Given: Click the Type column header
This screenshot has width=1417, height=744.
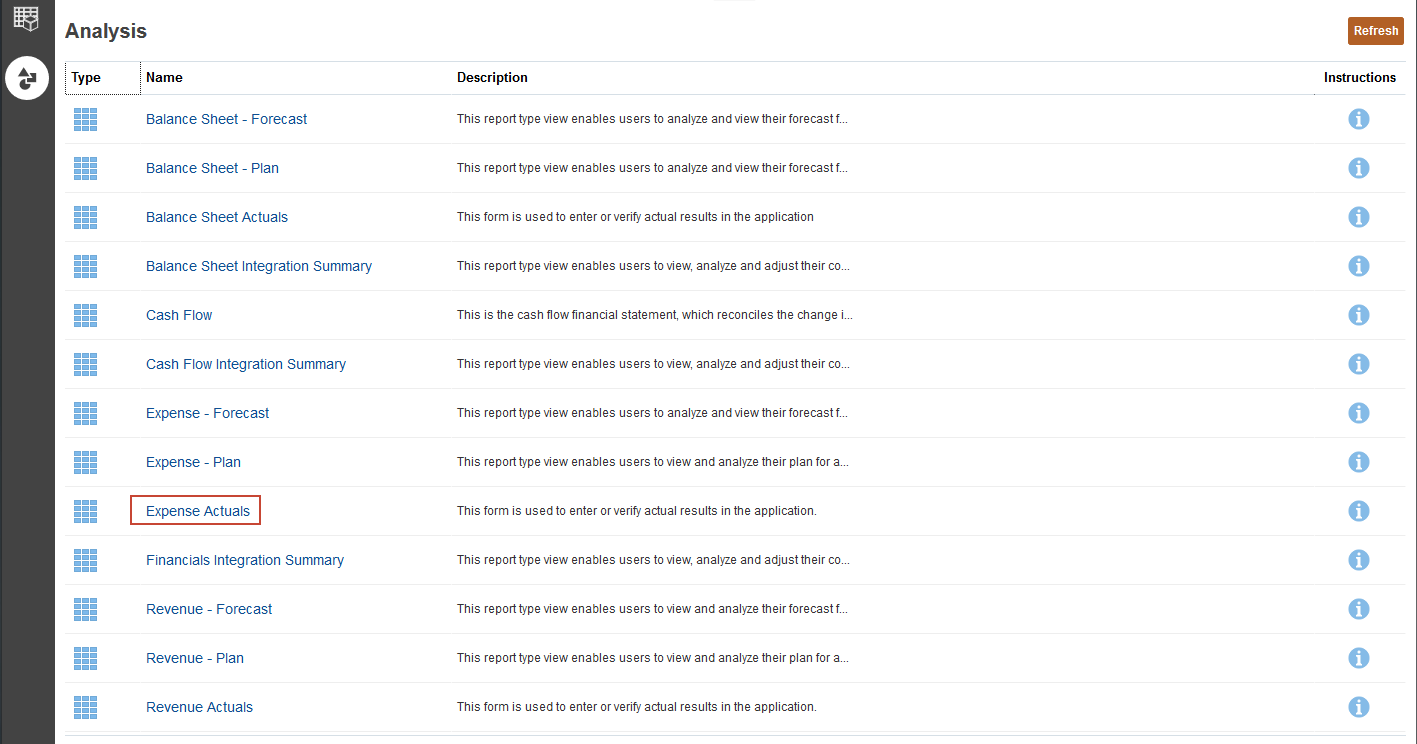Looking at the screenshot, I should 86,78.
